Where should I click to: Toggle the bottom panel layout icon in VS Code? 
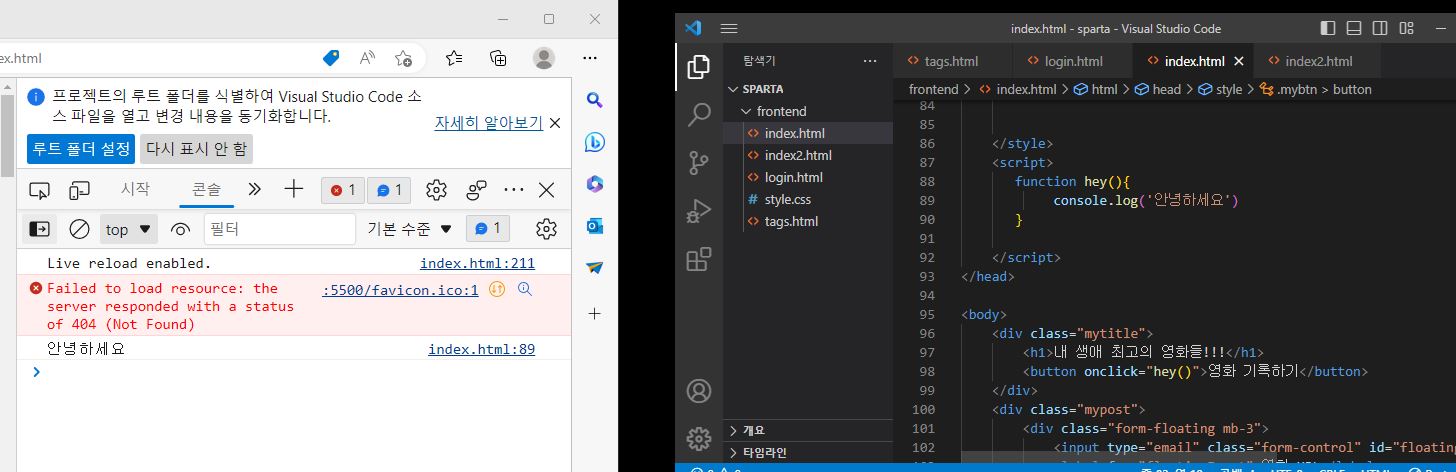[x=1354, y=28]
